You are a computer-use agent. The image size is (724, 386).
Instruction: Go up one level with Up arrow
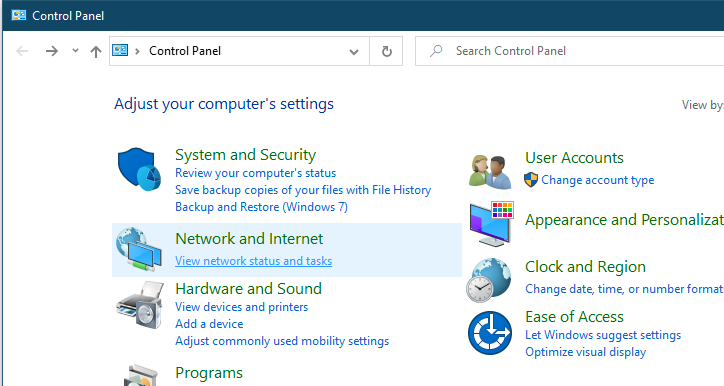tap(96, 51)
